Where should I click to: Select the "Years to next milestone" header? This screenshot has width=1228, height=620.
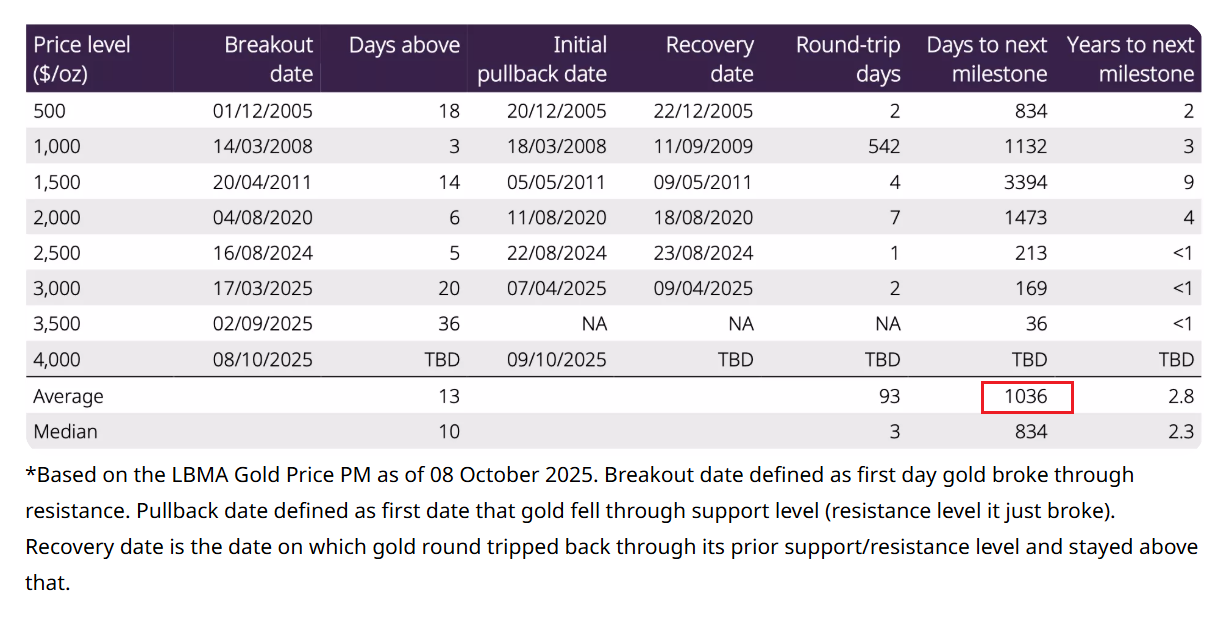[x=1130, y=59]
